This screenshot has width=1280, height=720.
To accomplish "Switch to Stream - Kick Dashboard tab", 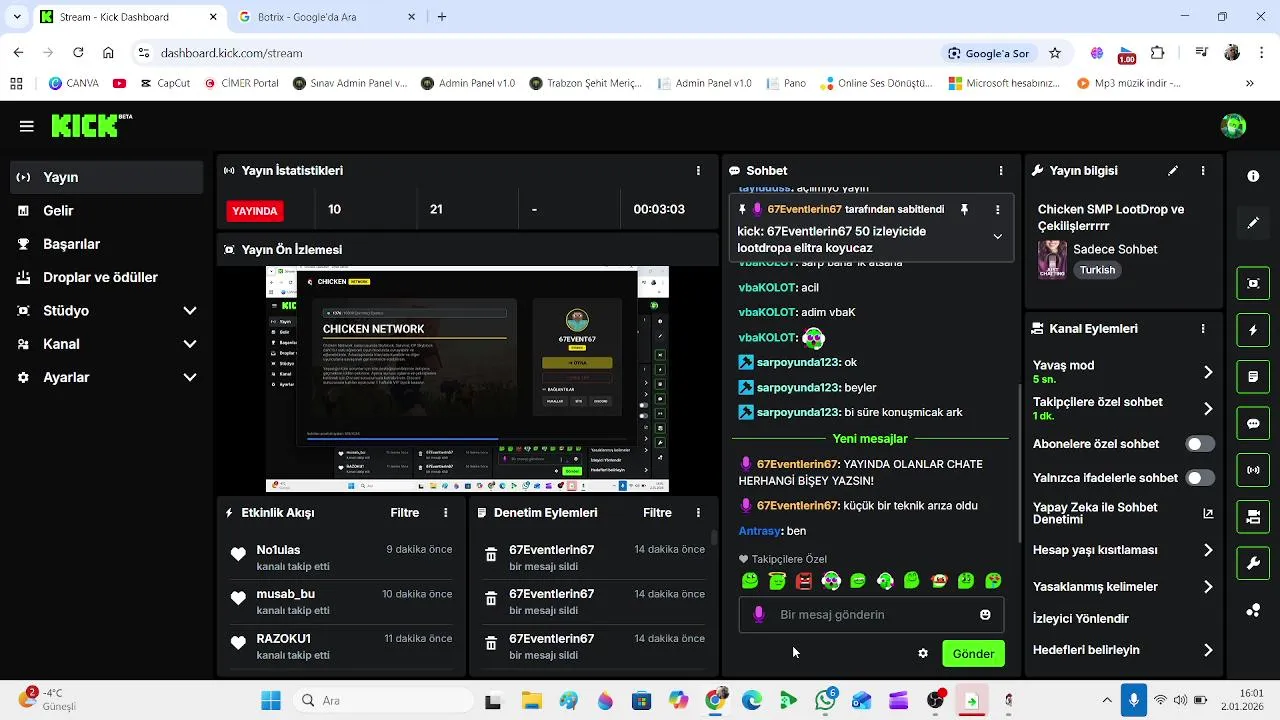I will click(128, 17).
